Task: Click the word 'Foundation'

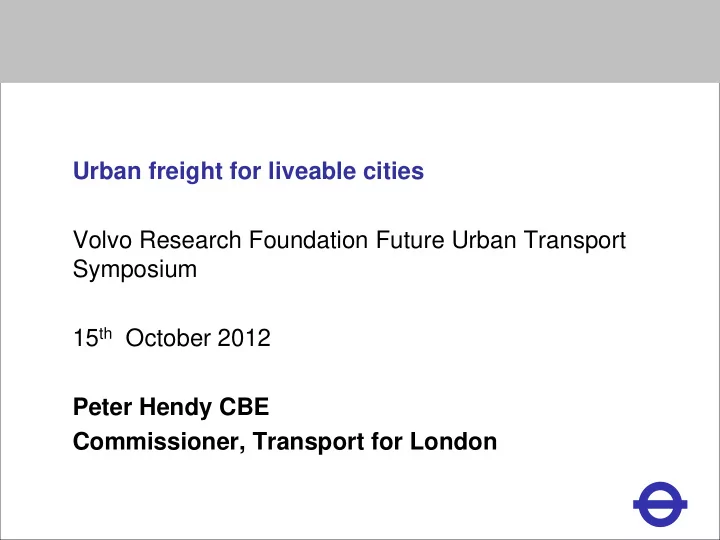Action: click(309, 240)
